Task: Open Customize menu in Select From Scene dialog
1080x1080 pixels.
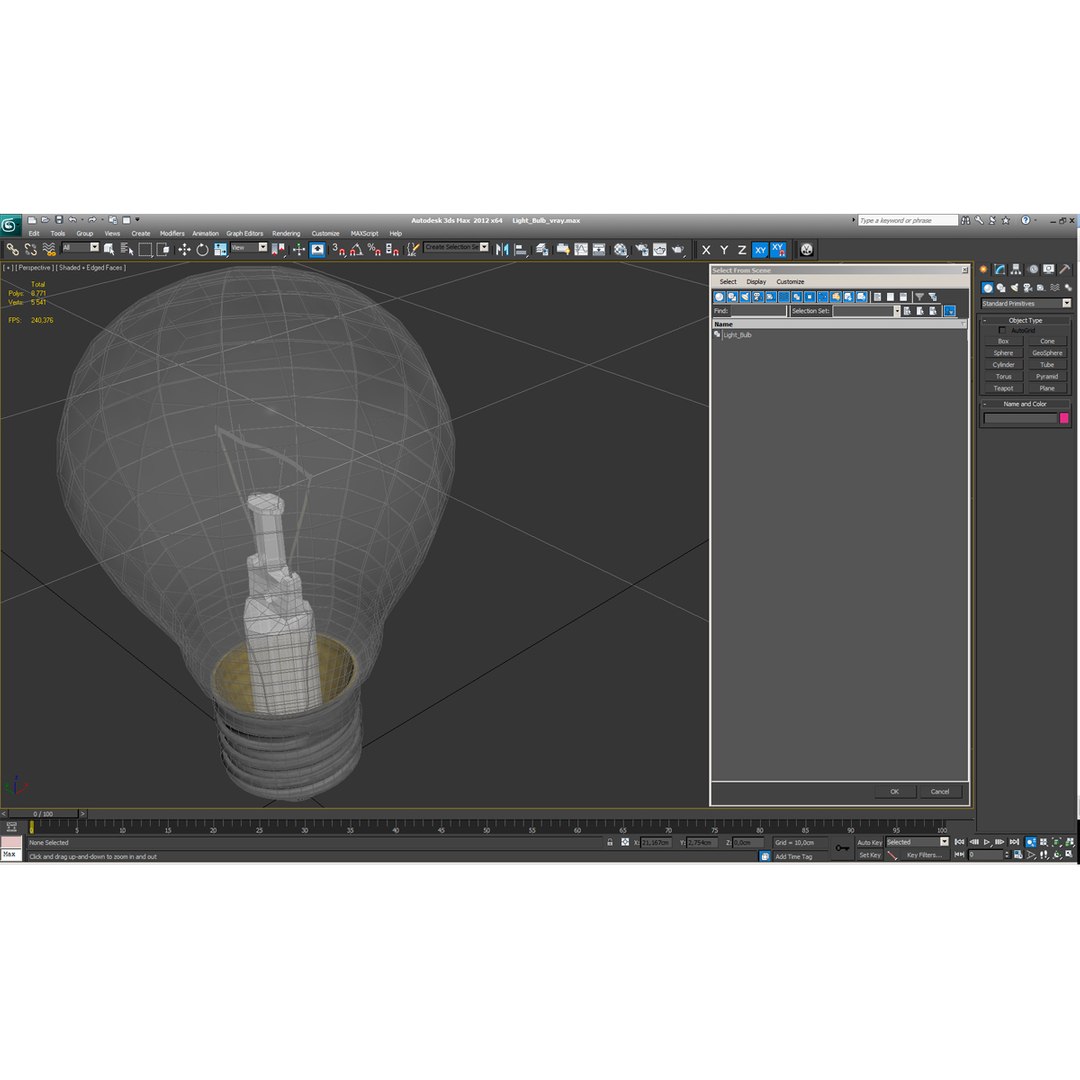Action: 790,282
